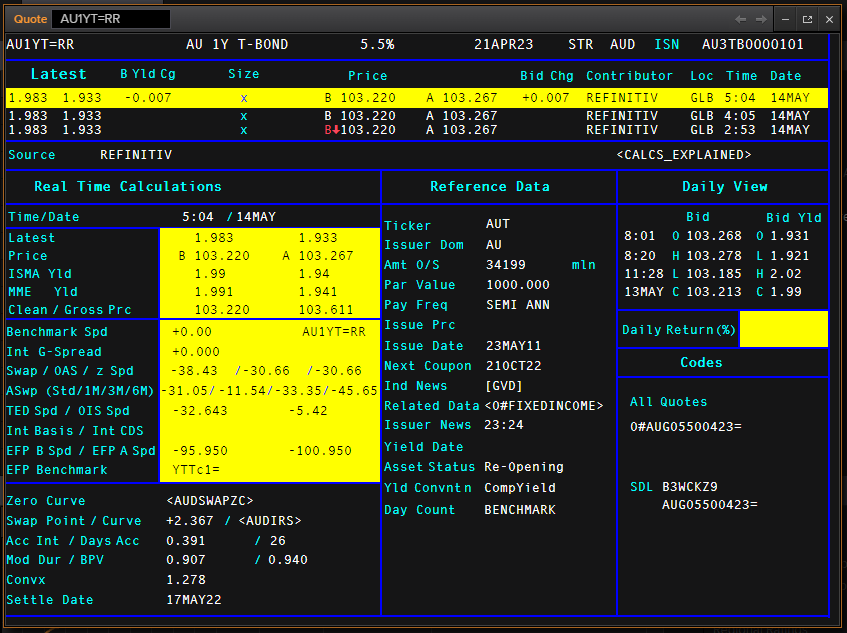Open the 0#FIXEDINCOME related data link
The height and width of the screenshot is (633, 847).
point(544,406)
